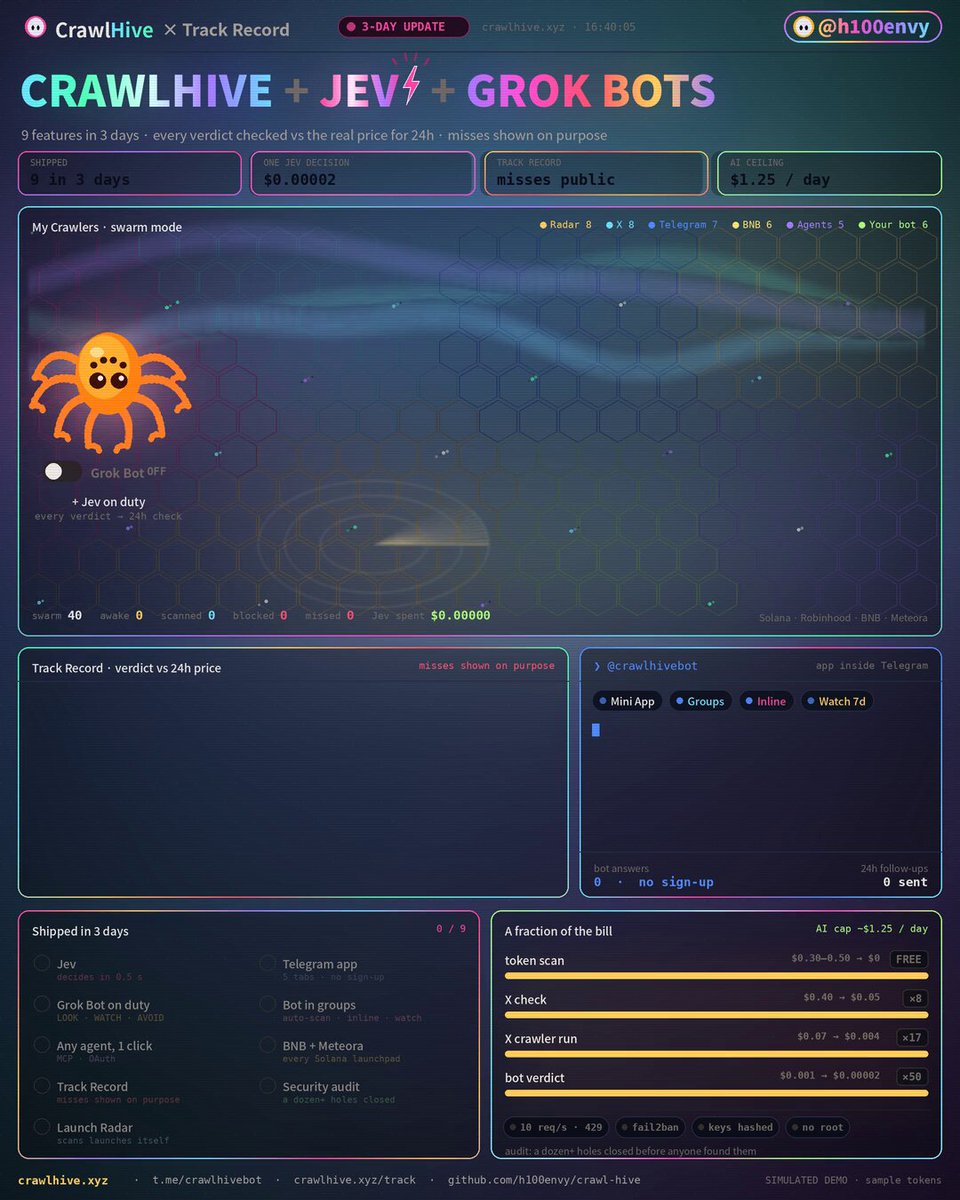Viewport: 960px width, 1200px height.
Task: Click the keys hashed chip
Action: click(x=735, y=1127)
